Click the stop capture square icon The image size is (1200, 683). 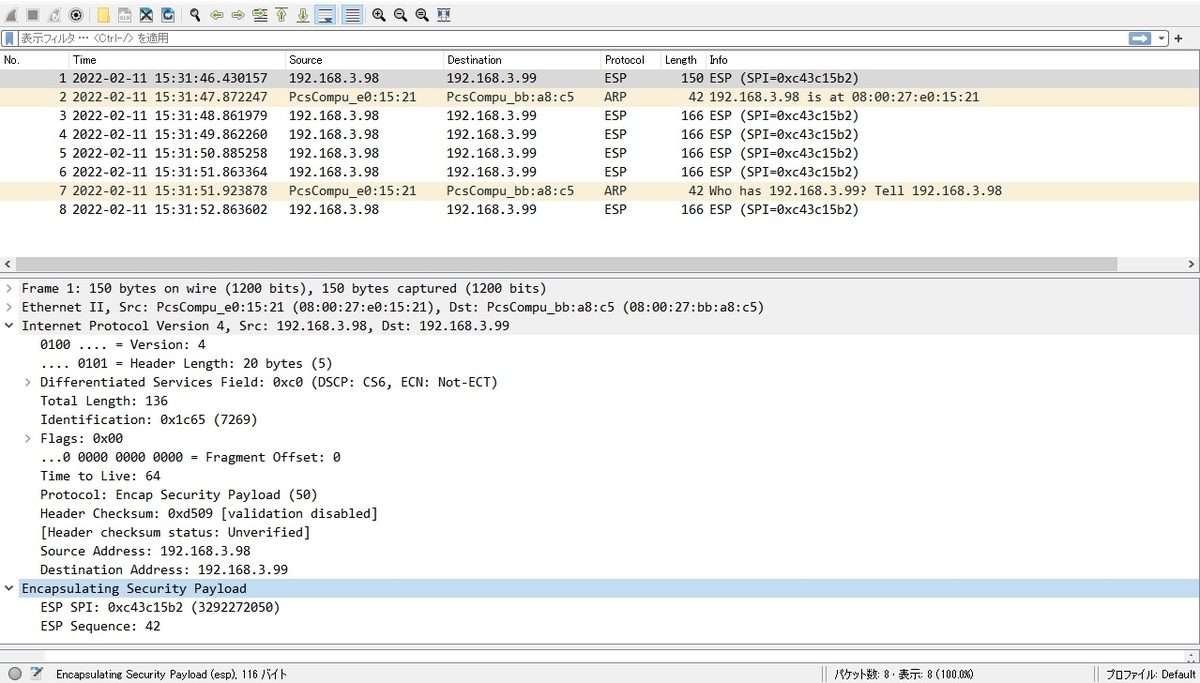32,14
